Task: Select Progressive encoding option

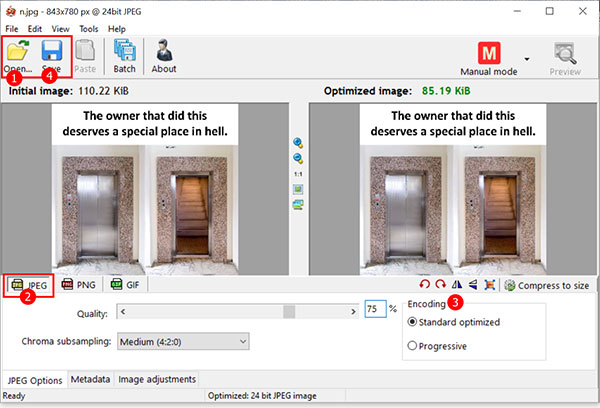Action: 415,346
